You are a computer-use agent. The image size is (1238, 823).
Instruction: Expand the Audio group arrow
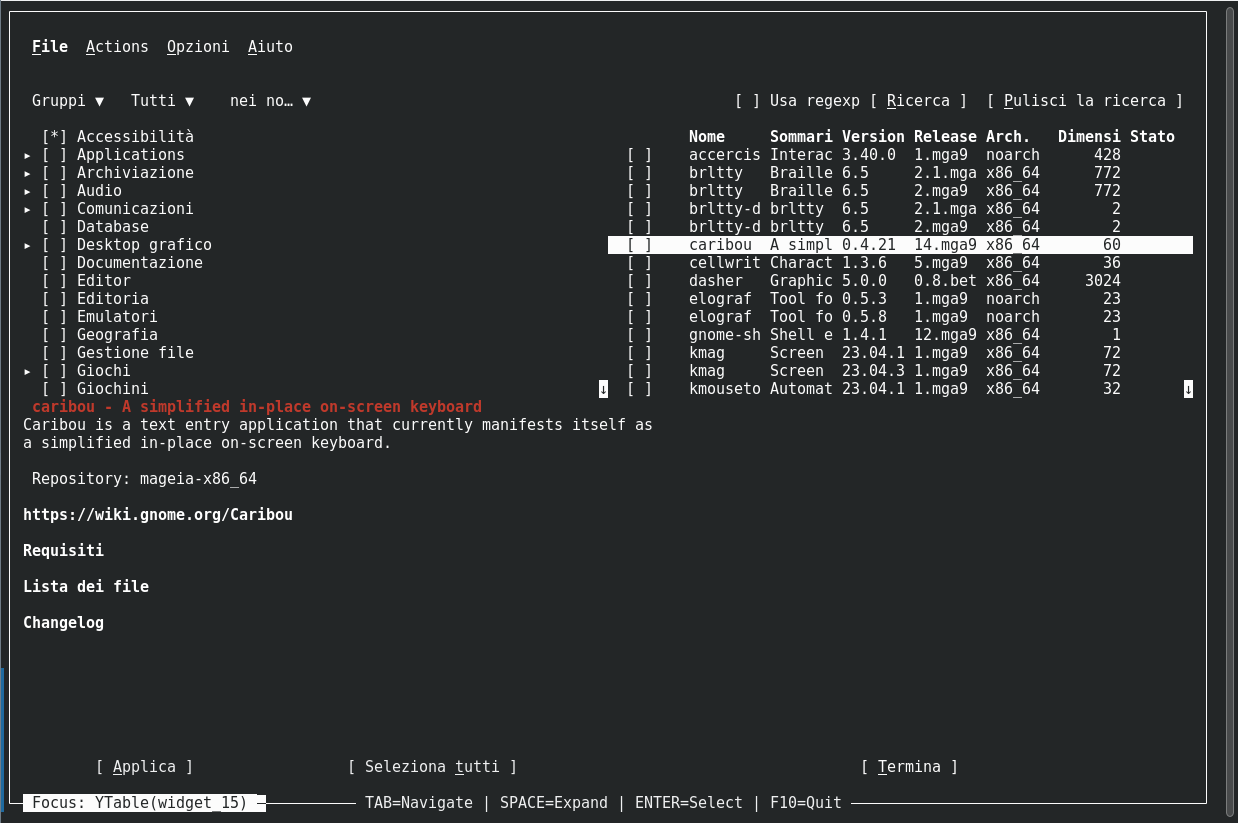point(28,191)
